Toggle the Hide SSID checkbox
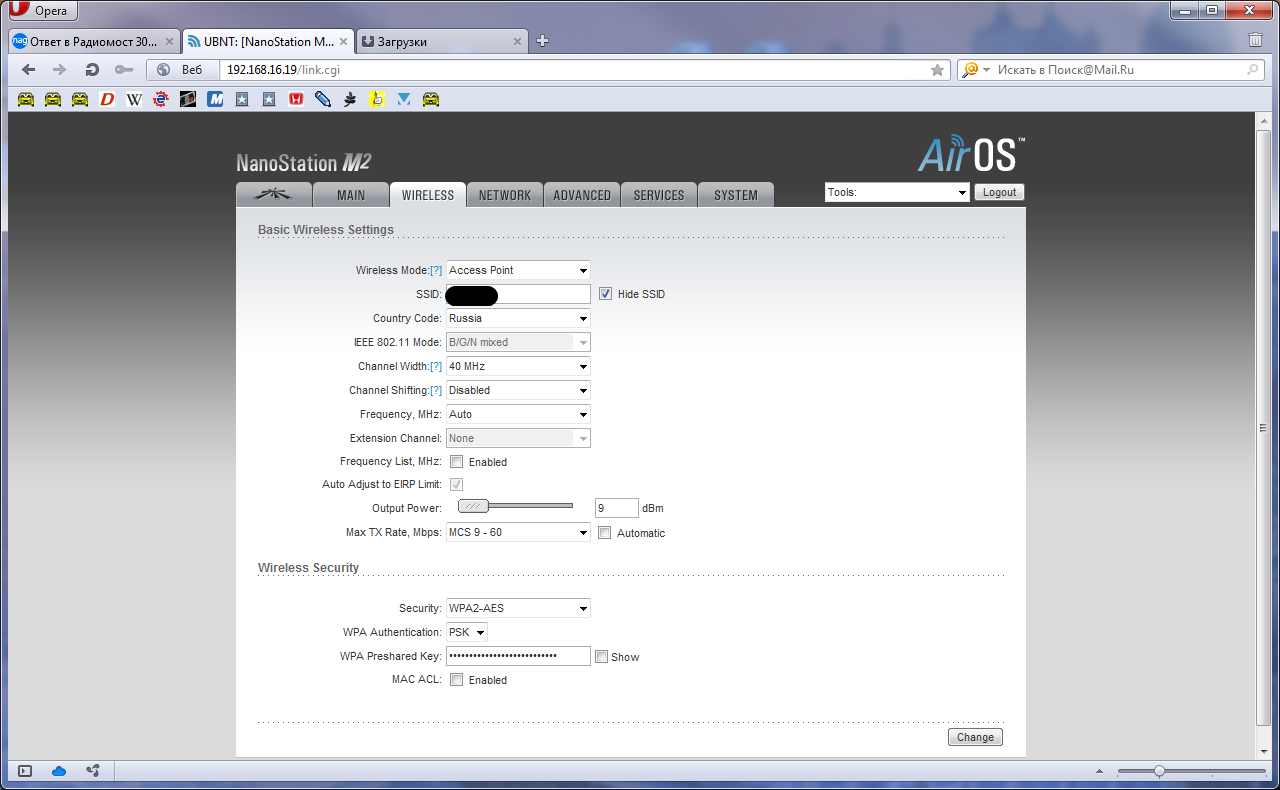Viewport: 1280px width, 790px height. (605, 294)
